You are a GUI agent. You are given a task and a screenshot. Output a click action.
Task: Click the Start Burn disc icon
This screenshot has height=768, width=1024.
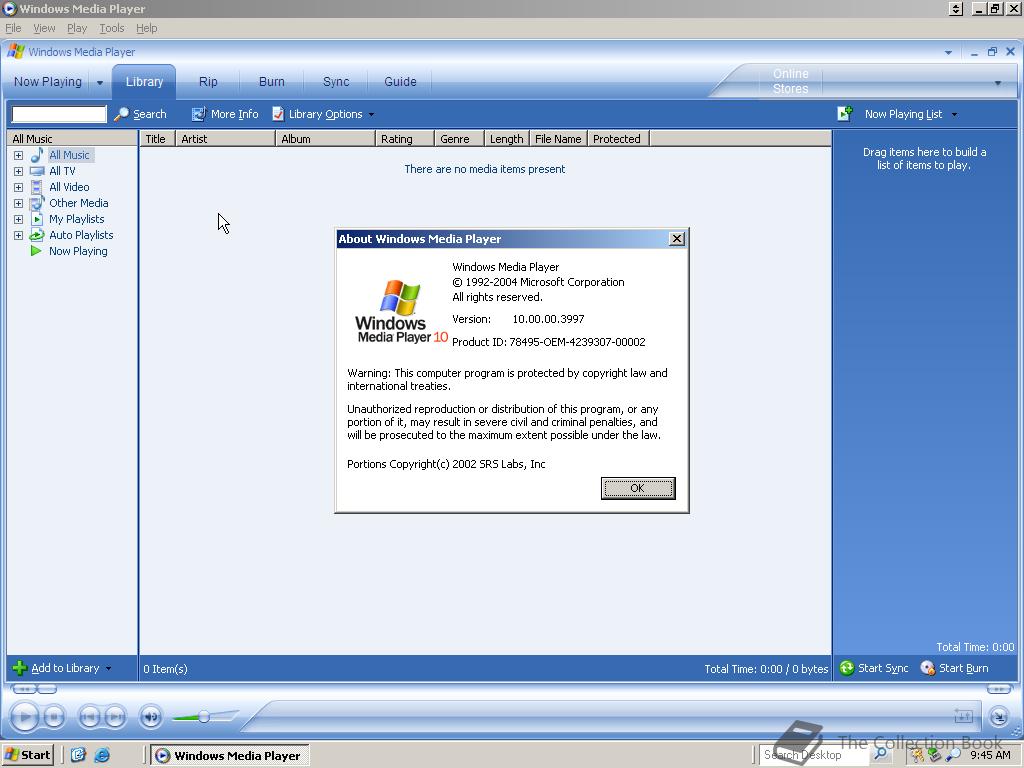[927, 668]
